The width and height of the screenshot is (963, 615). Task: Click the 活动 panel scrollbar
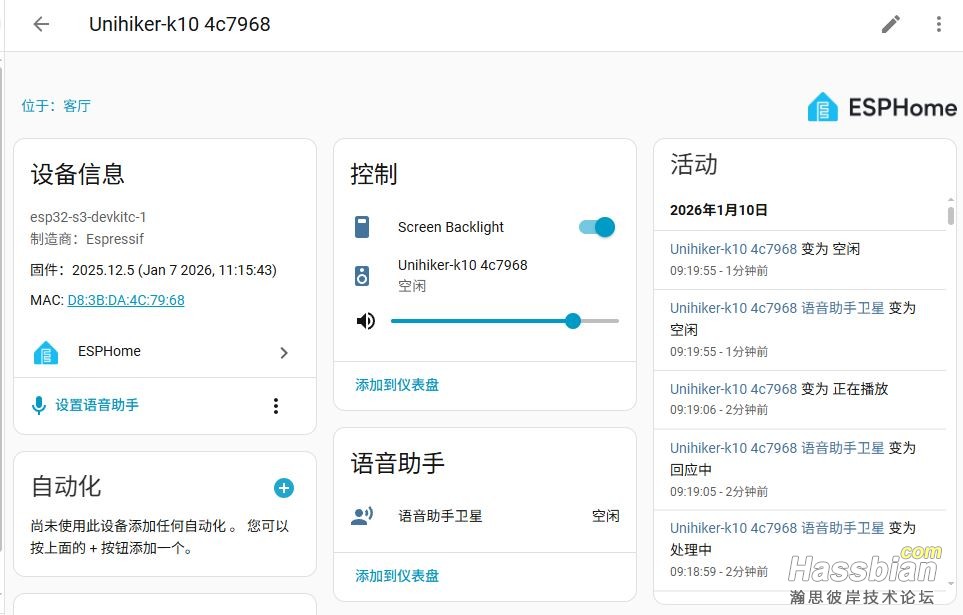click(x=950, y=215)
